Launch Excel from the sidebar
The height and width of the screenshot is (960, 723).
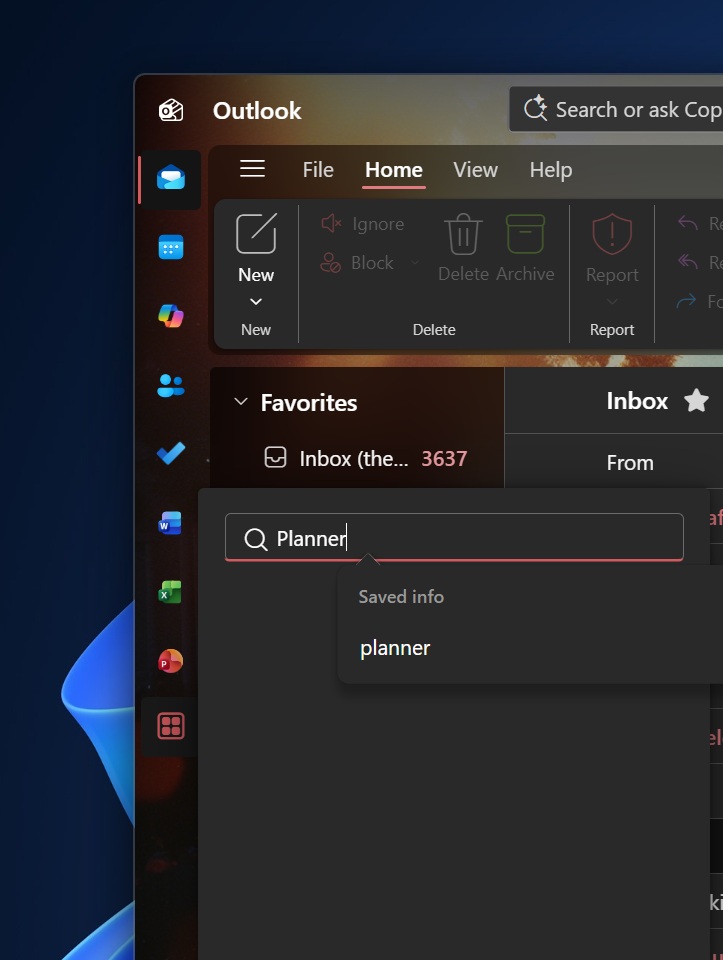click(x=170, y=592)
